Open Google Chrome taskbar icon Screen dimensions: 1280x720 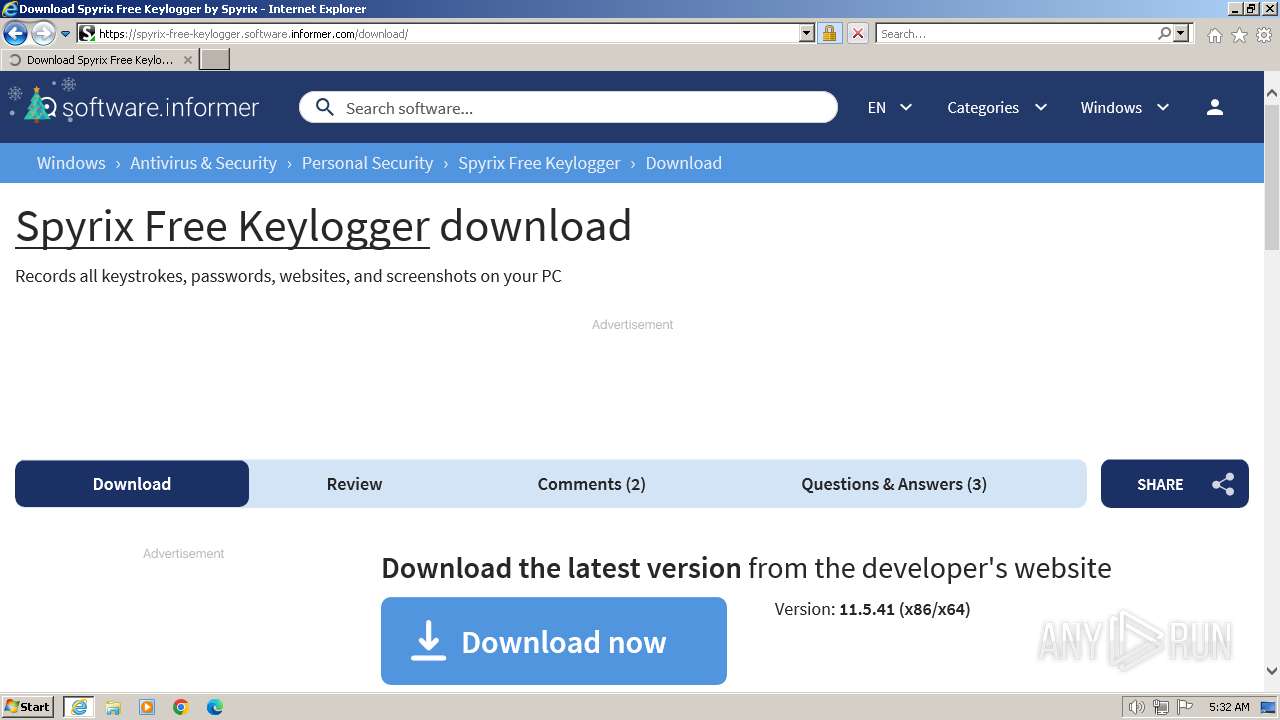click(181, 707)
